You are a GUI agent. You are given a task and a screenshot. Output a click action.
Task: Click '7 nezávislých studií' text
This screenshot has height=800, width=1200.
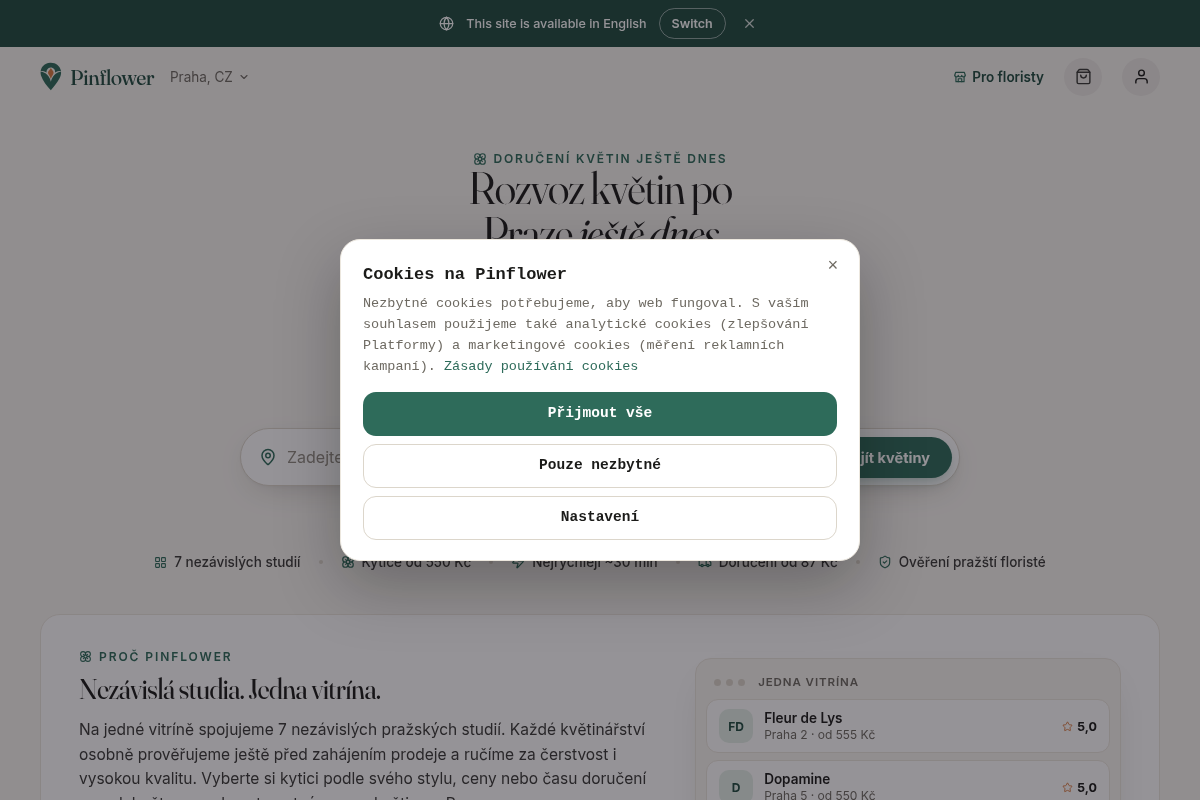[237, 562]
